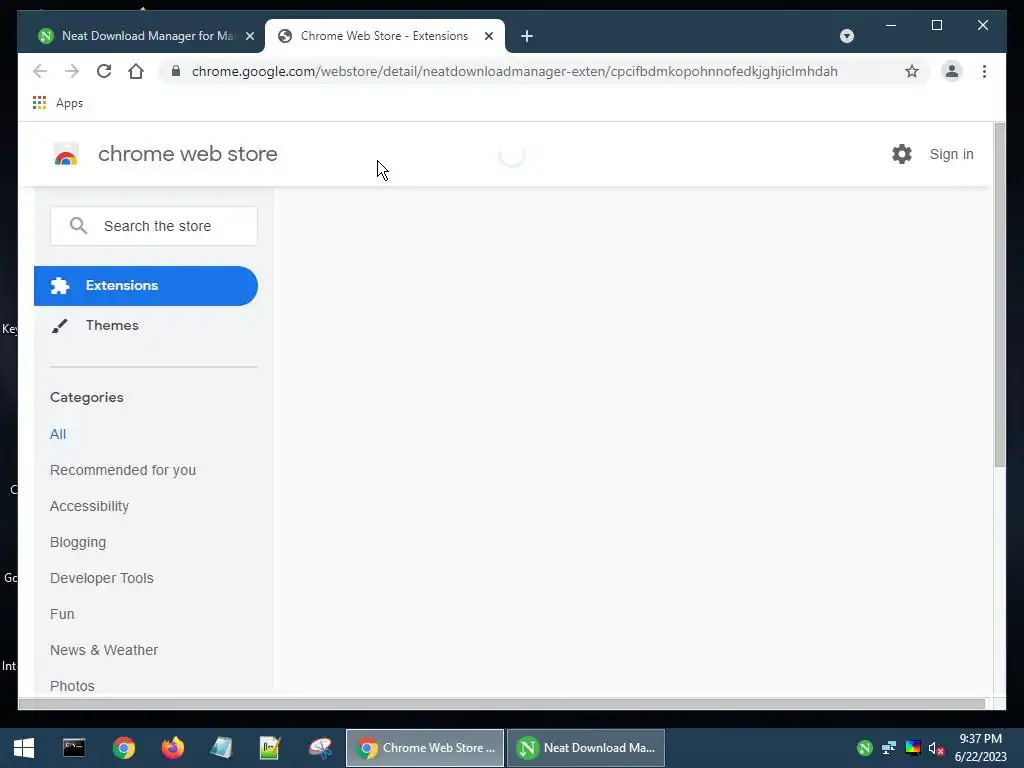
Task: Choose the Photos category
Action: coord(72,686)
